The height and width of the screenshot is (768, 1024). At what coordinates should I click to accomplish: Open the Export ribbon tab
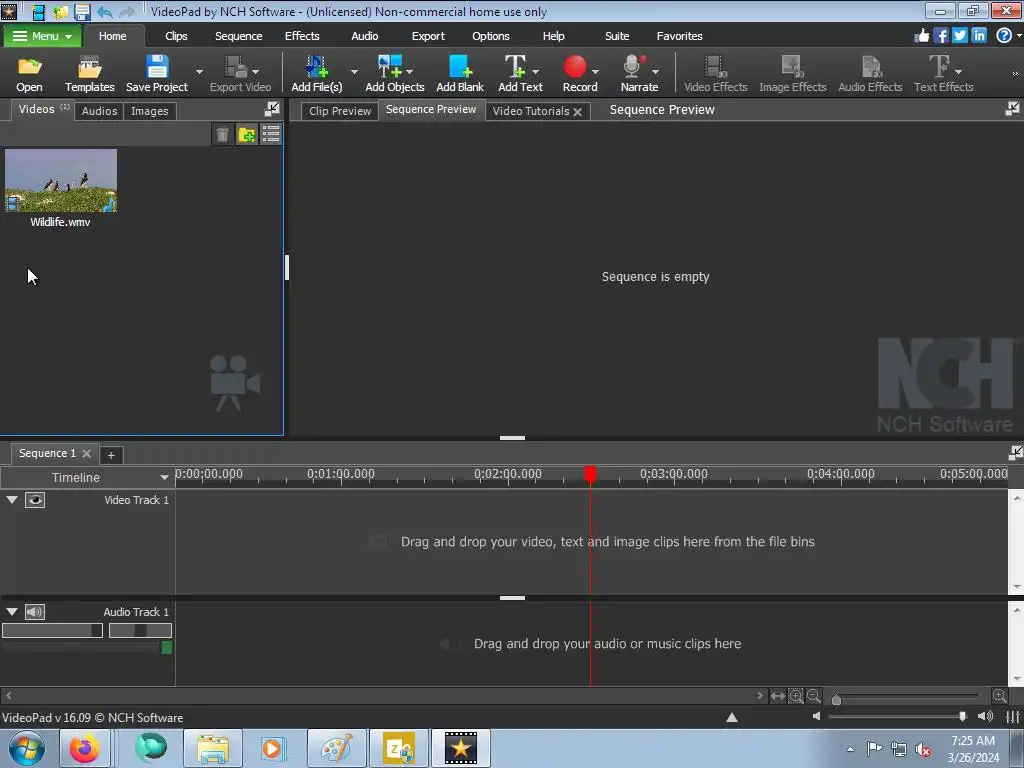tap(428, 36)
